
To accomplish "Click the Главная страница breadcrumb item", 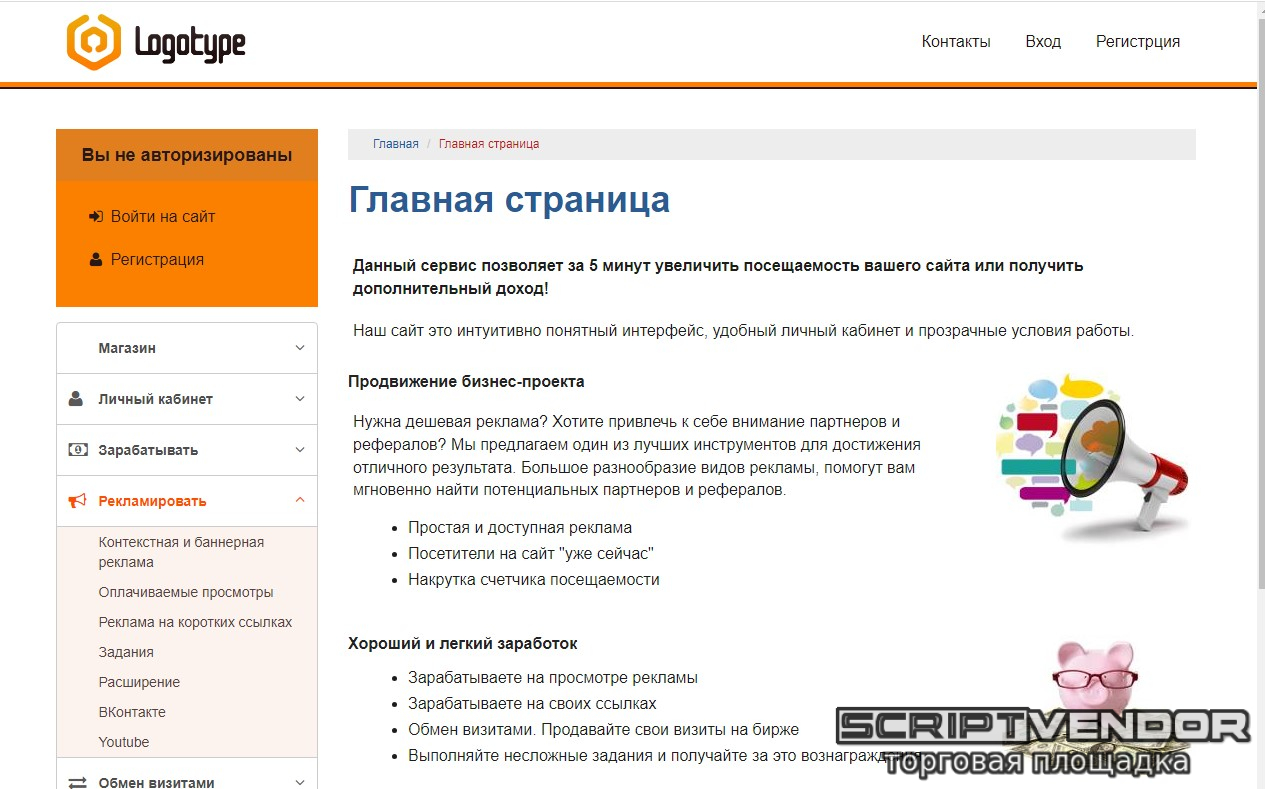I will coord(489,144).
